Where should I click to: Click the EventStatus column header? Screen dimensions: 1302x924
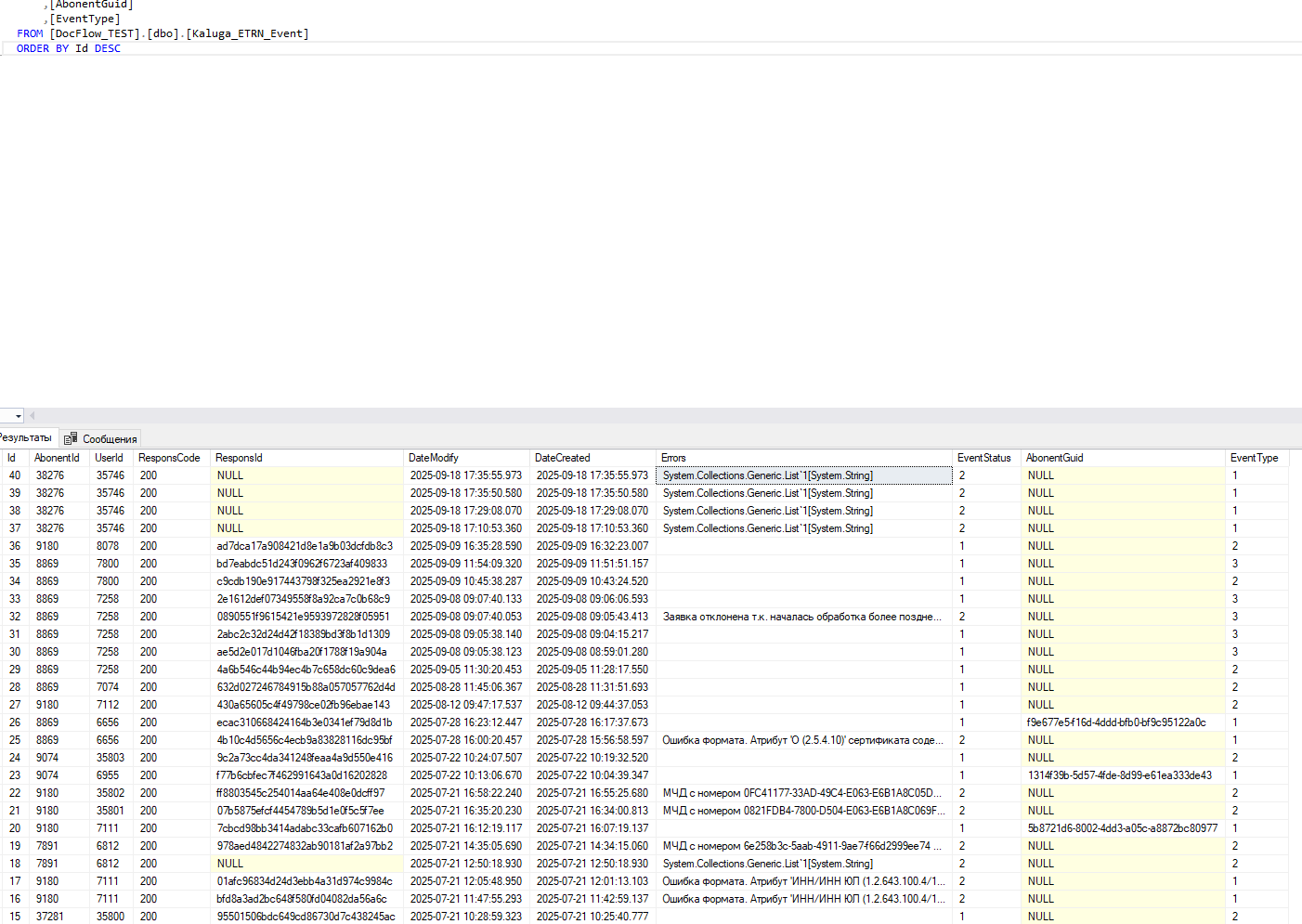pyautogui.click(x=986, y=458)
